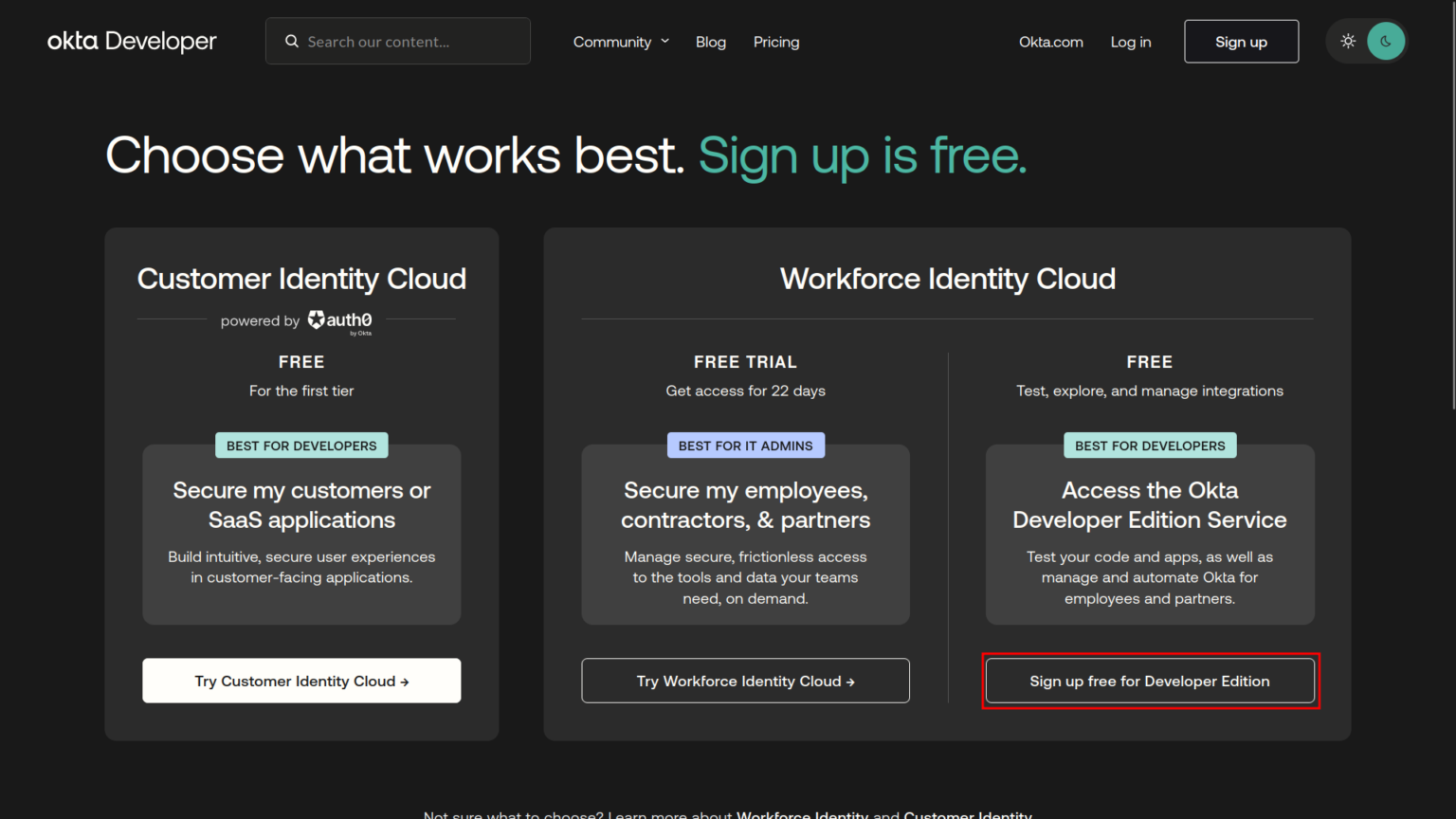The image size is (1456, 819).
Task: Open the Workforce Identity learn-more link
Action: [x=802, y=813]
